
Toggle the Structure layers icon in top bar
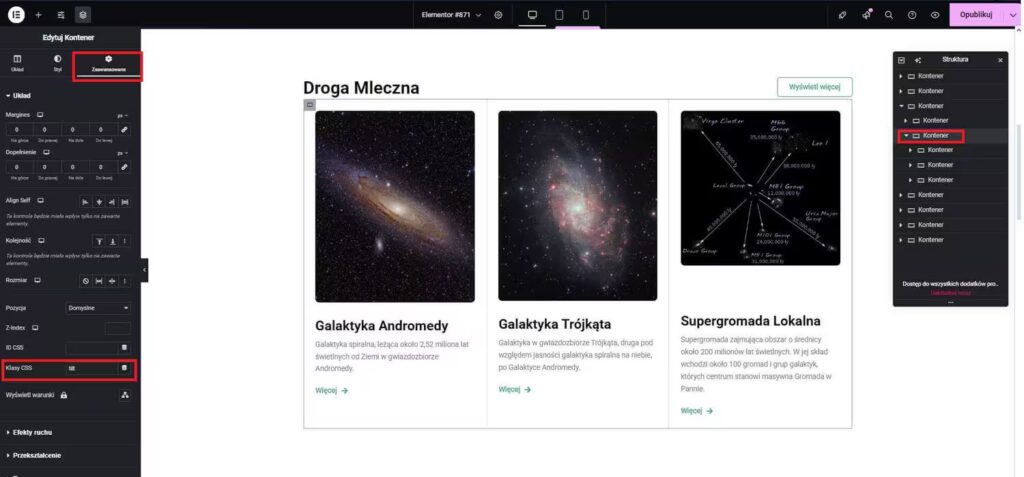[83, 14]
